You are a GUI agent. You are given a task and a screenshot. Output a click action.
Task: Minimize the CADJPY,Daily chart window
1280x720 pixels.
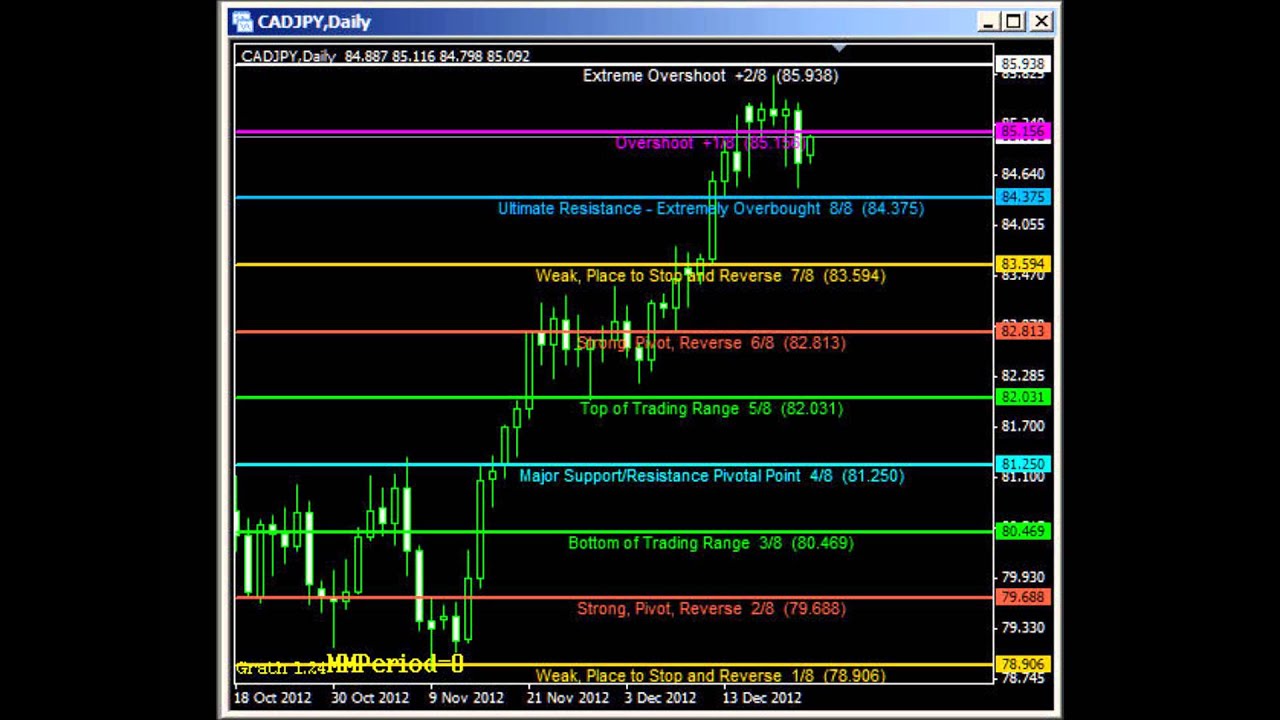tap(989, 21)
